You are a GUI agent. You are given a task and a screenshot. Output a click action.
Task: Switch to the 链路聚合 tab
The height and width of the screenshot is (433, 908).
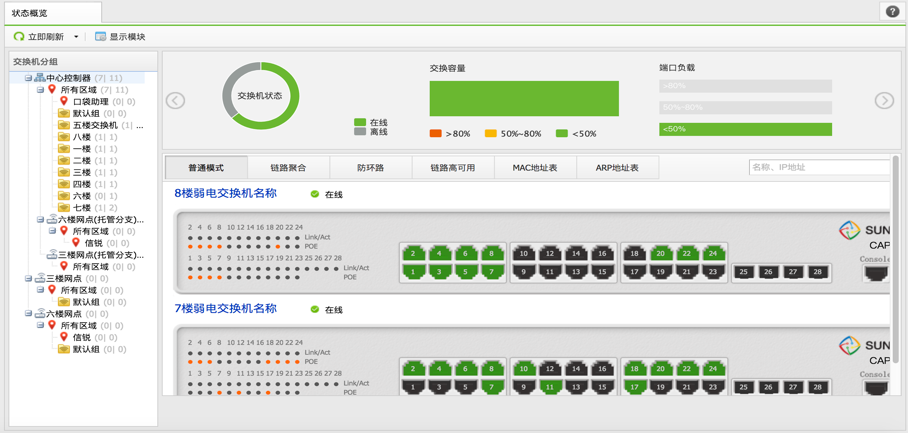pos(288,168)
